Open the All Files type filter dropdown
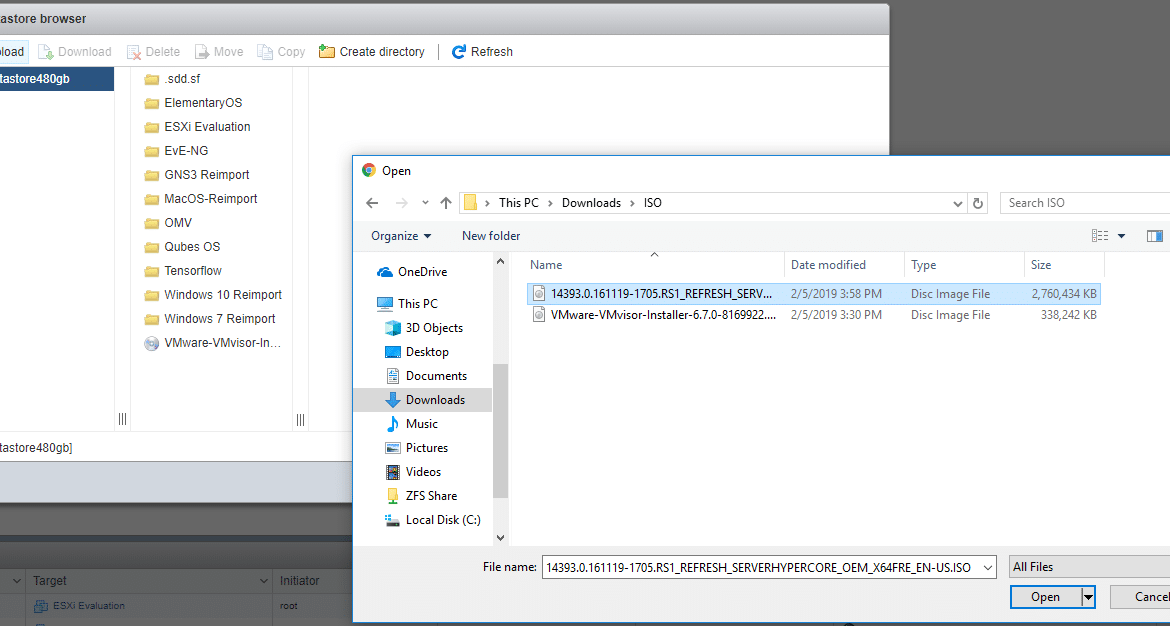 pyautogui.click(x=1089, y=567)
